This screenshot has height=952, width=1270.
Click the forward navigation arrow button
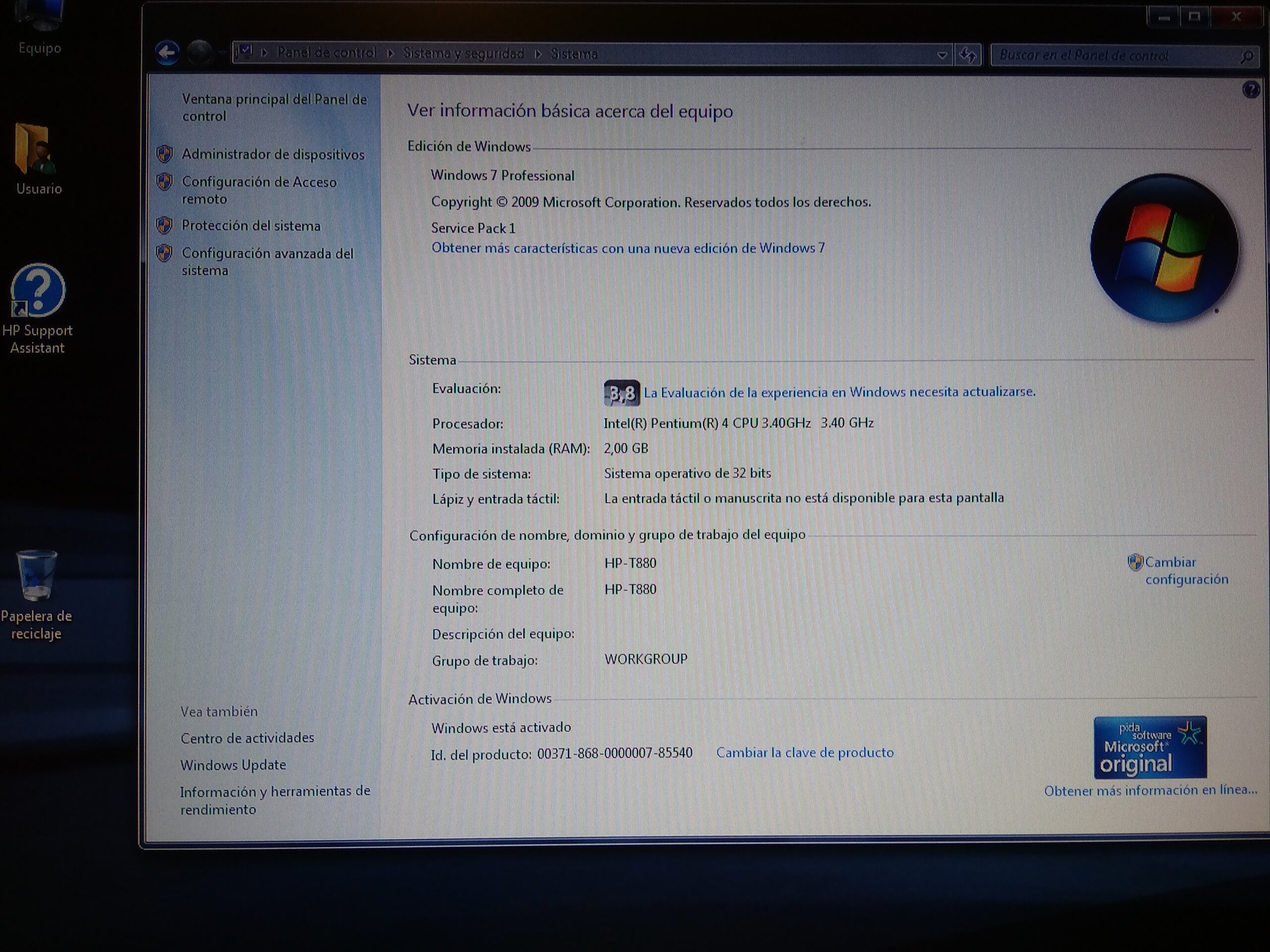tap(199, 53)
